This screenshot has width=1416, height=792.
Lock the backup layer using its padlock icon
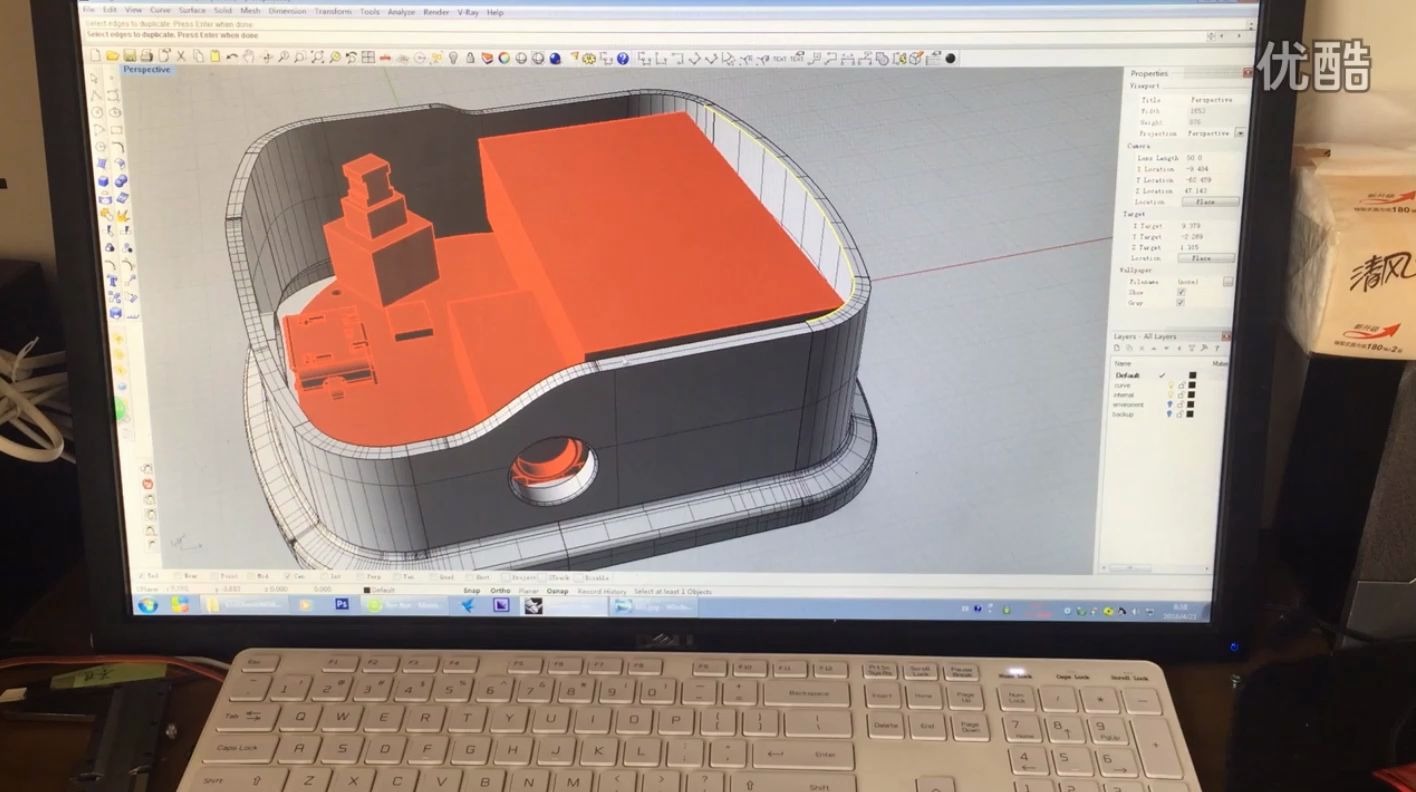(x=1180, y=413)
